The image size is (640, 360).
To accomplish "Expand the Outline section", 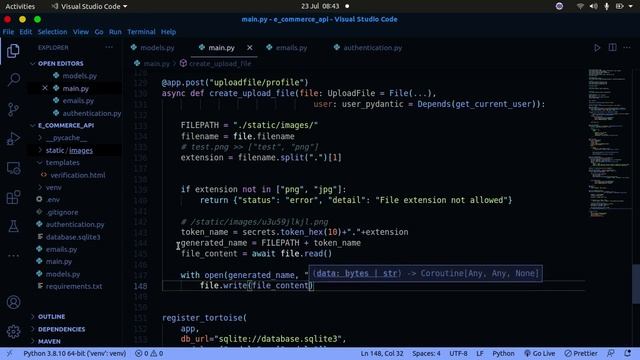I will (x=51, y=317).
